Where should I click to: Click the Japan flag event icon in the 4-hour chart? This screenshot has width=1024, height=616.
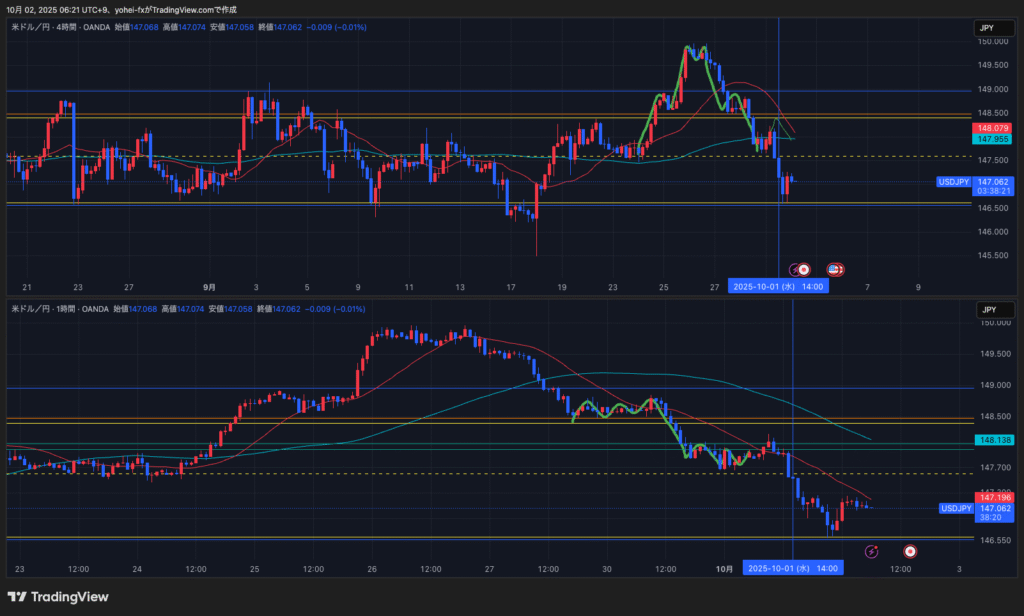coord(803,269)
